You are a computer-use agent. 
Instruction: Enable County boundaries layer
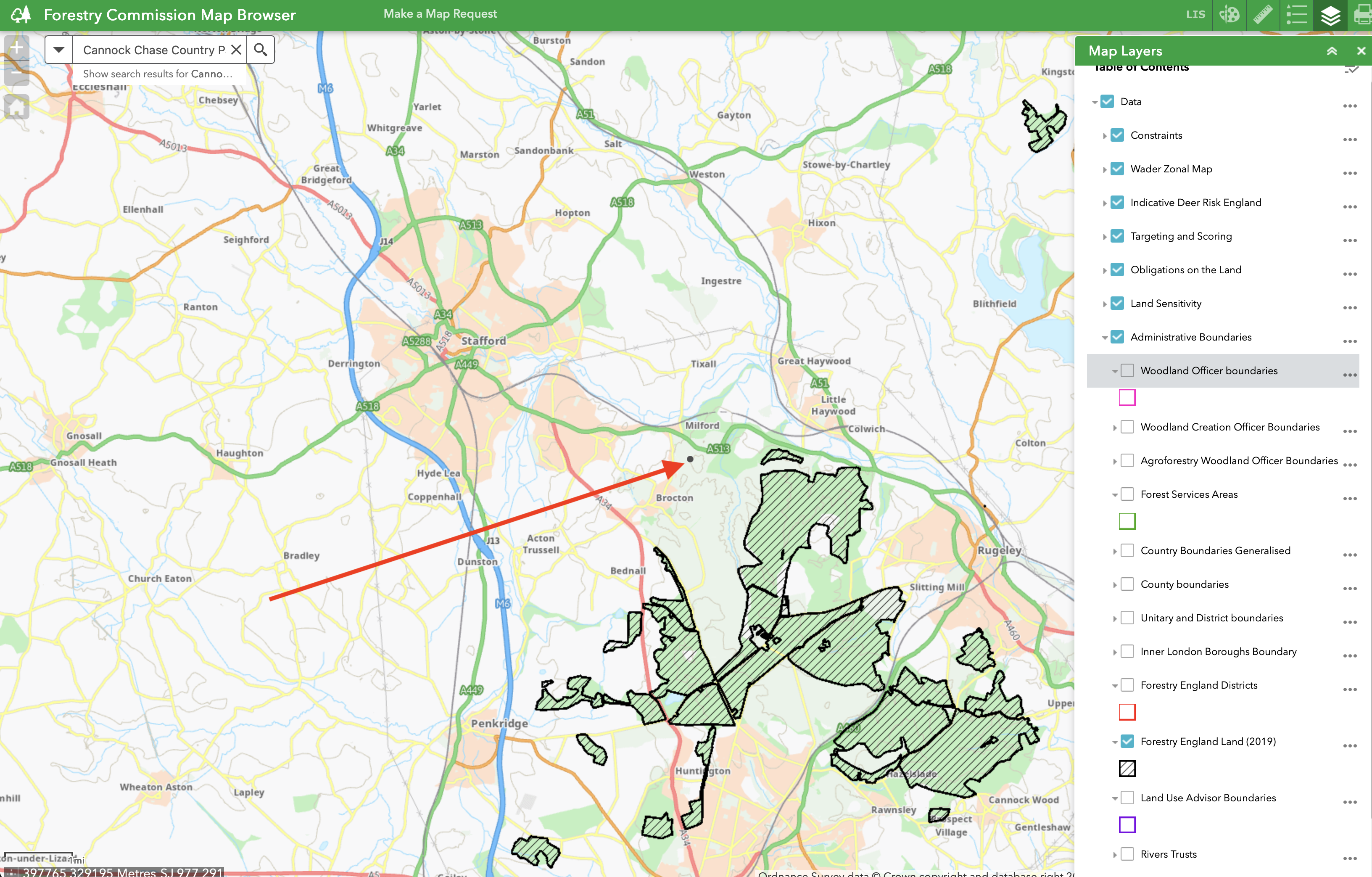tap(1127, 584)
